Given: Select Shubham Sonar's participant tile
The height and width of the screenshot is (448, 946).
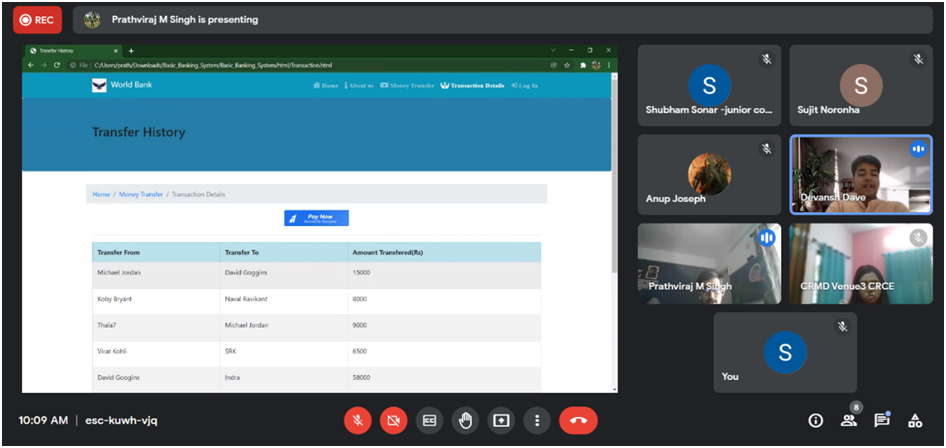Looking at the screenshot, I should [x=709, y=85].
